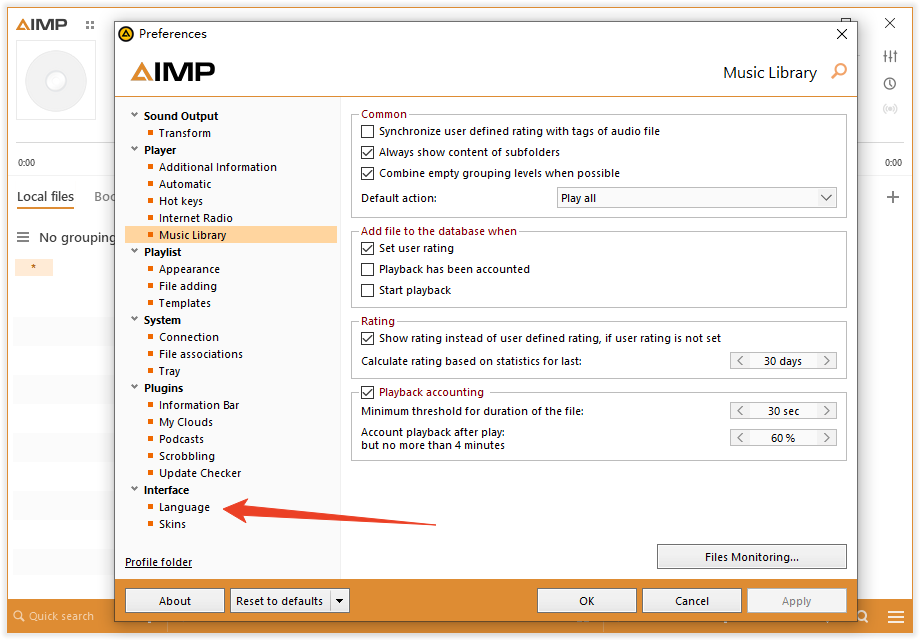
Task: Select Scrobbling plugin settings
Action: (x=187, y=456)
